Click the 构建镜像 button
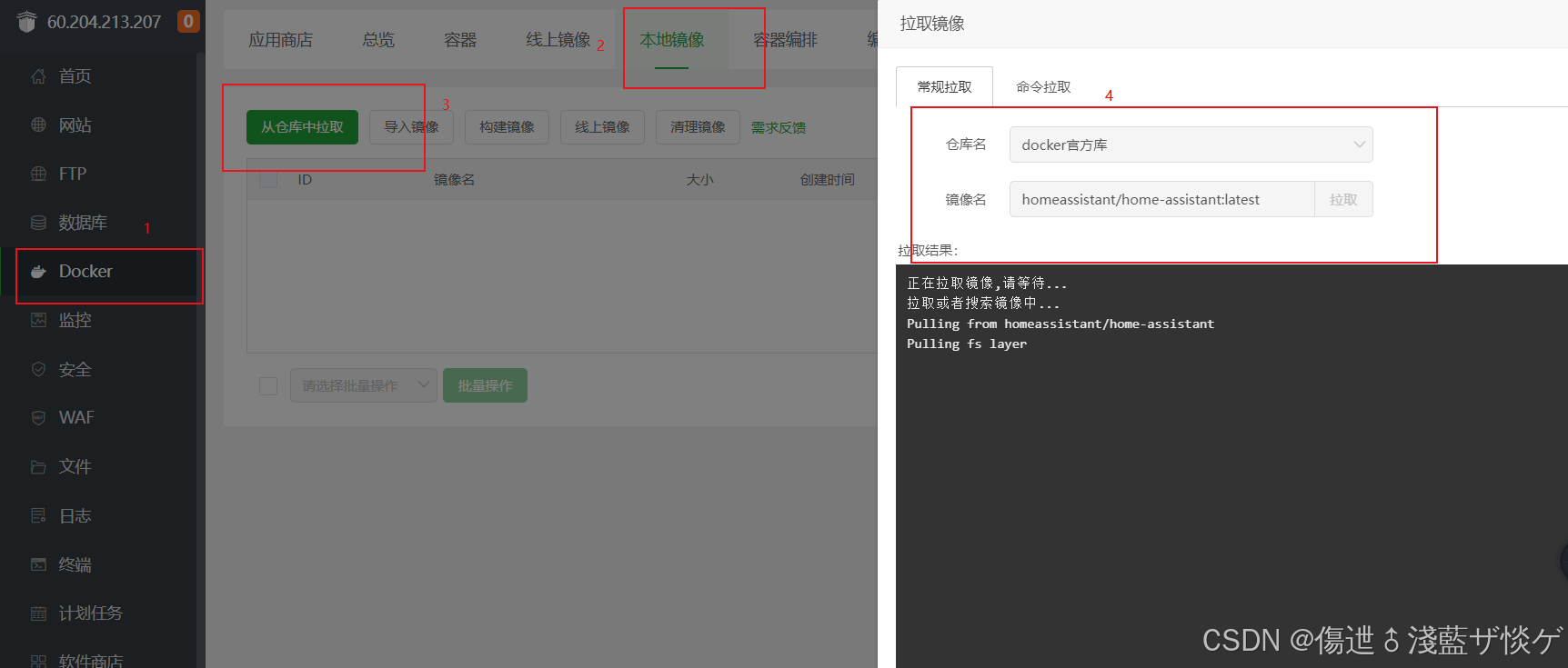1568x668 pixels. tap(507, 127)
